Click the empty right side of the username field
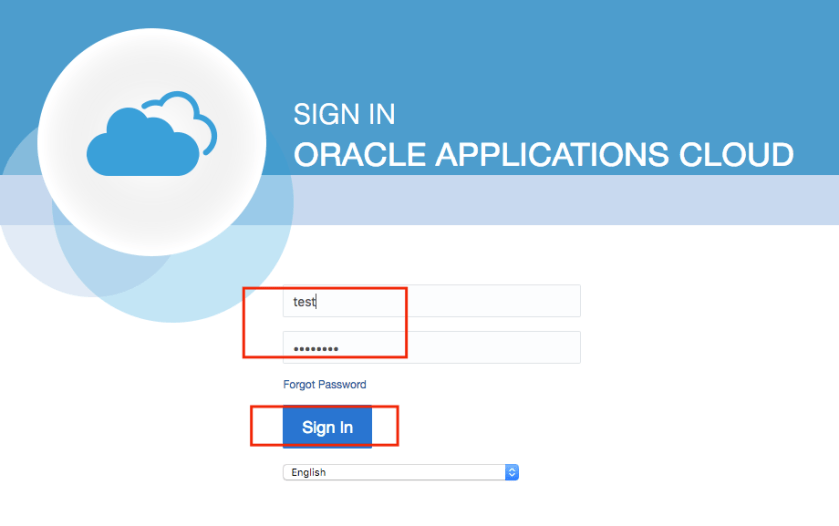 (520, 301)
